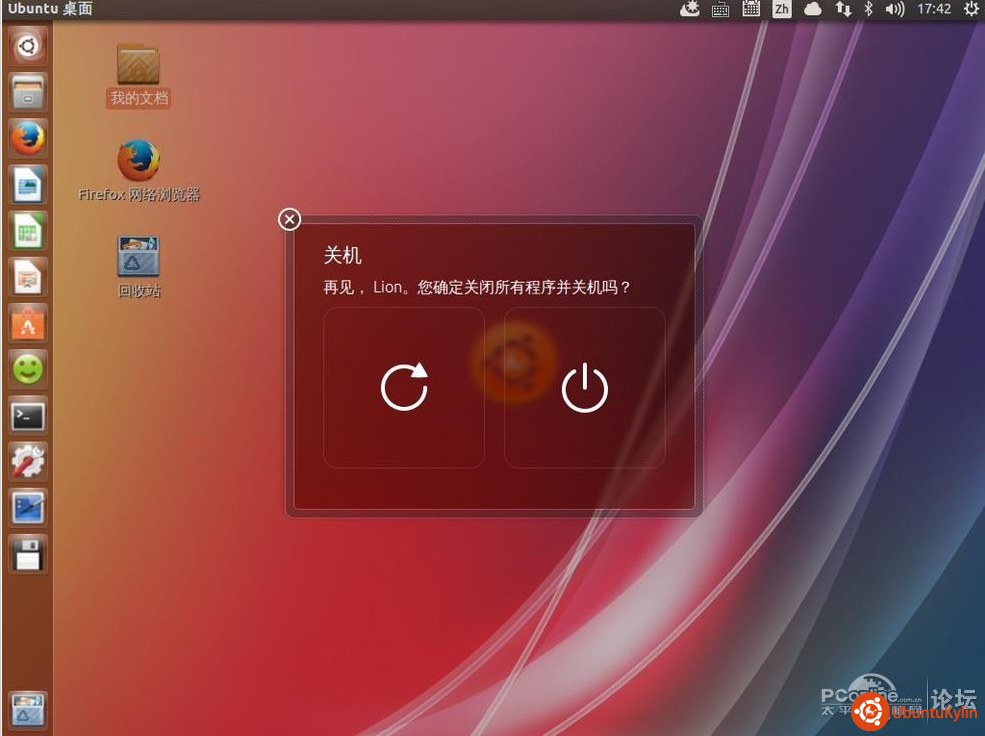Image resolution: width=985 pixels, height=736 pixels.
Task: Open the floppy disk icon in the launcher
Action: tap(28, 553)
